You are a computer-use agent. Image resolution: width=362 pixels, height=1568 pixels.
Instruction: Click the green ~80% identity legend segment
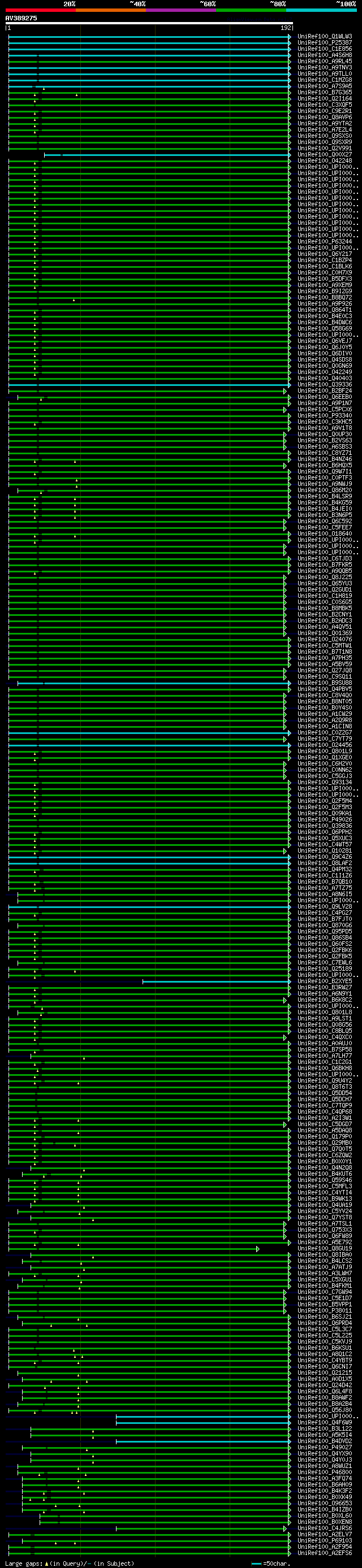tap(251, 10)
